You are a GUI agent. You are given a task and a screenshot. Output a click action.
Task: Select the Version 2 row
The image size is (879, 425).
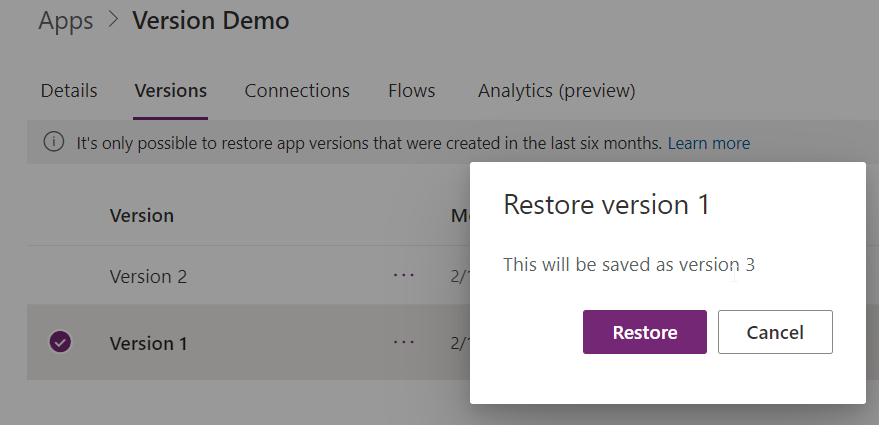coord(248,275)
